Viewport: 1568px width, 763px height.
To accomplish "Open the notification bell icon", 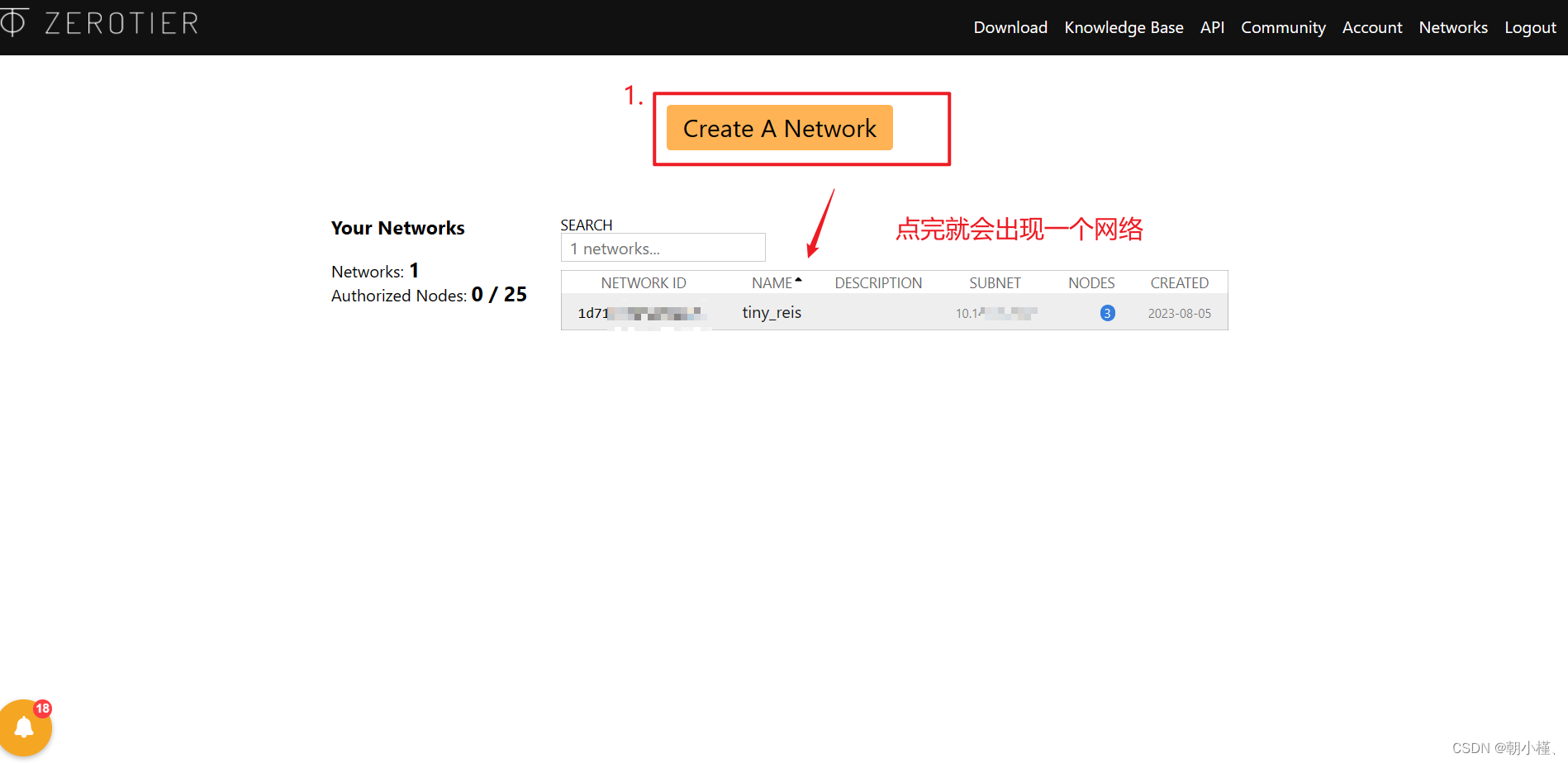I will coord(24,727).
